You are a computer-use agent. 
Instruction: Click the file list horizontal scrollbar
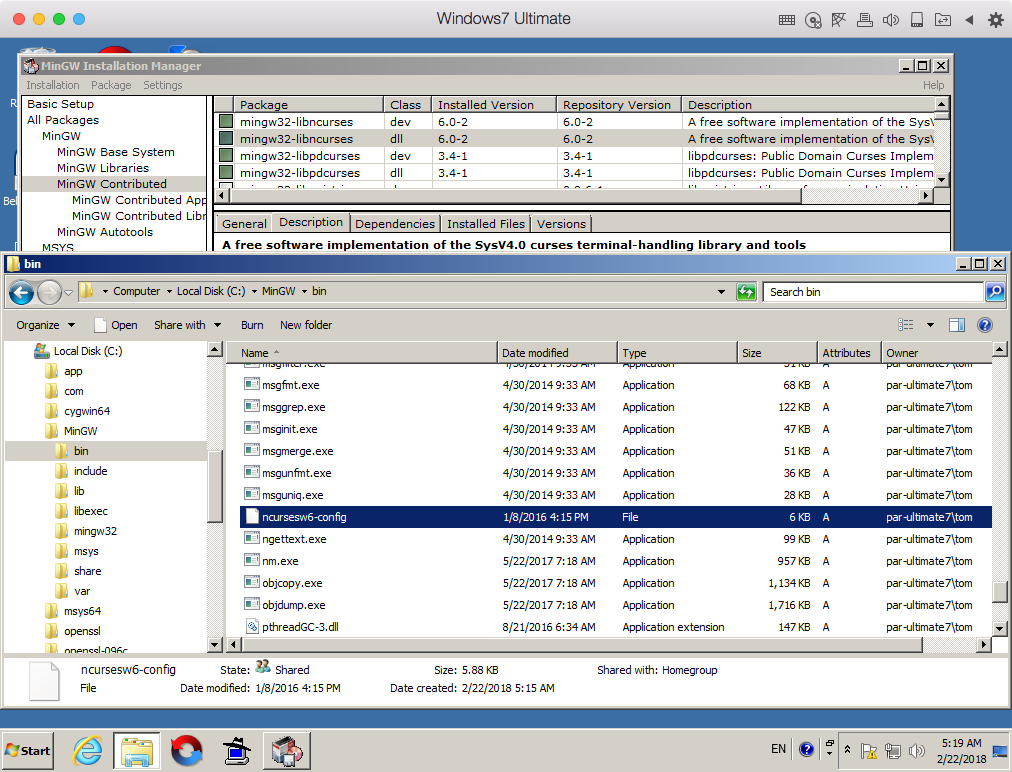coord(582,644)
